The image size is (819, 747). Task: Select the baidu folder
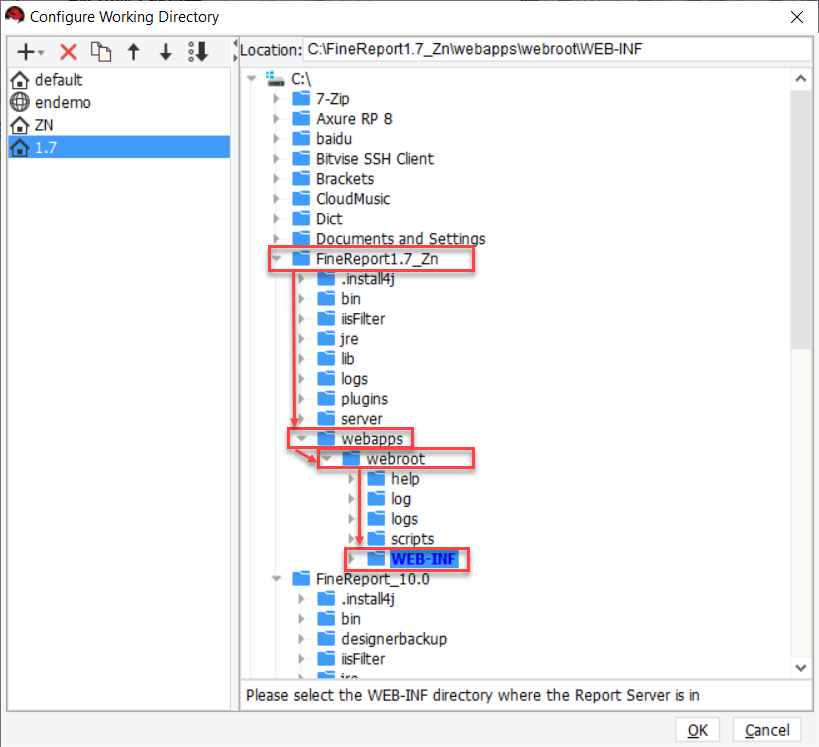tap(334, 139)
